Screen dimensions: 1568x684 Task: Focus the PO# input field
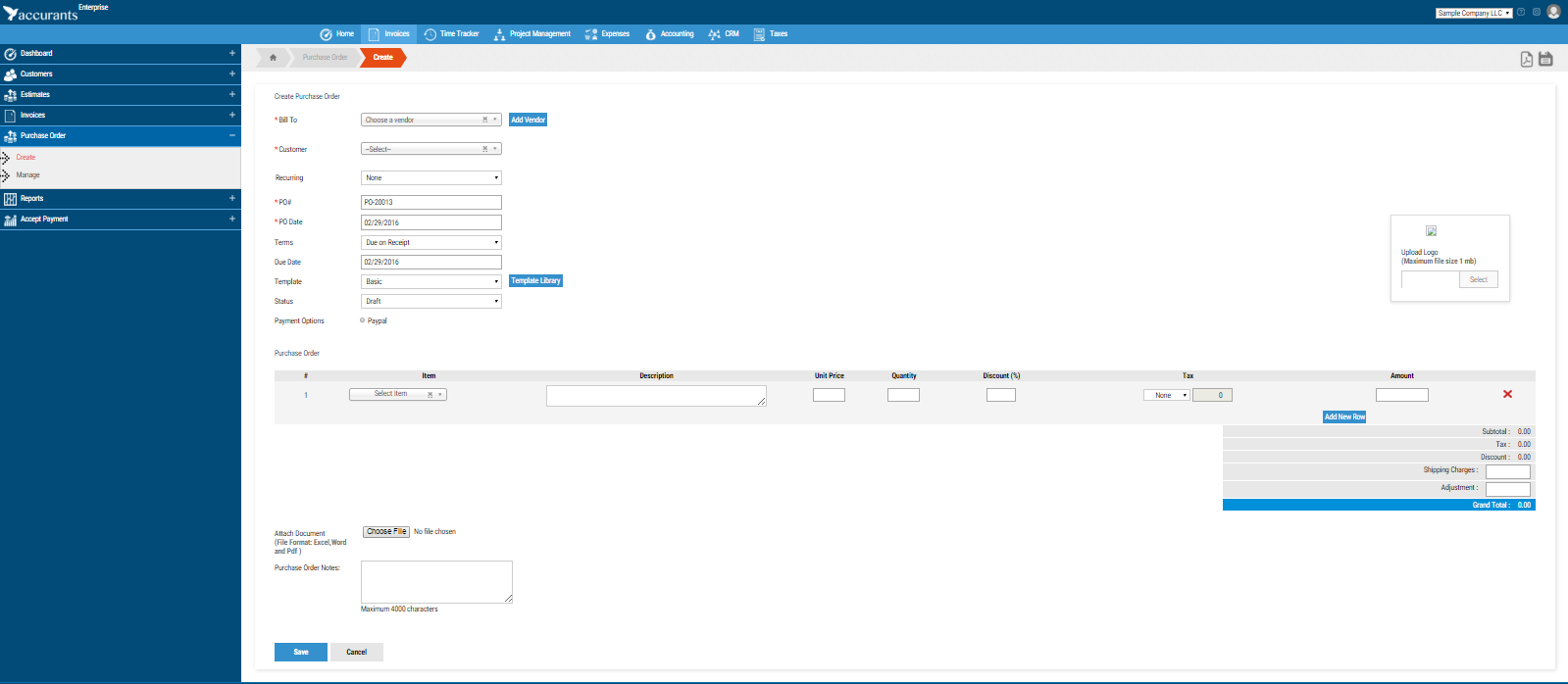(431, 202)
